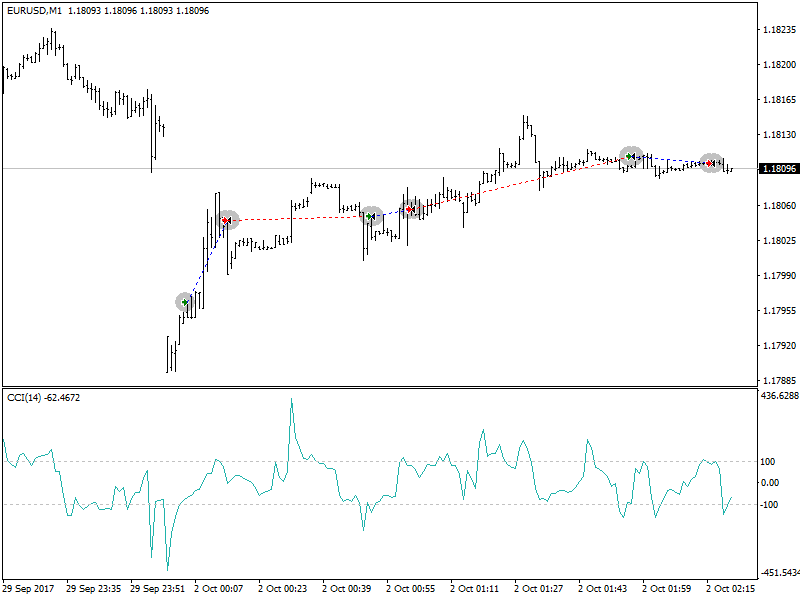Viewport: 800px width, 600px height.
Task: Click the 2 Oct 00:07 time label
Action: [x=218, y=589]
